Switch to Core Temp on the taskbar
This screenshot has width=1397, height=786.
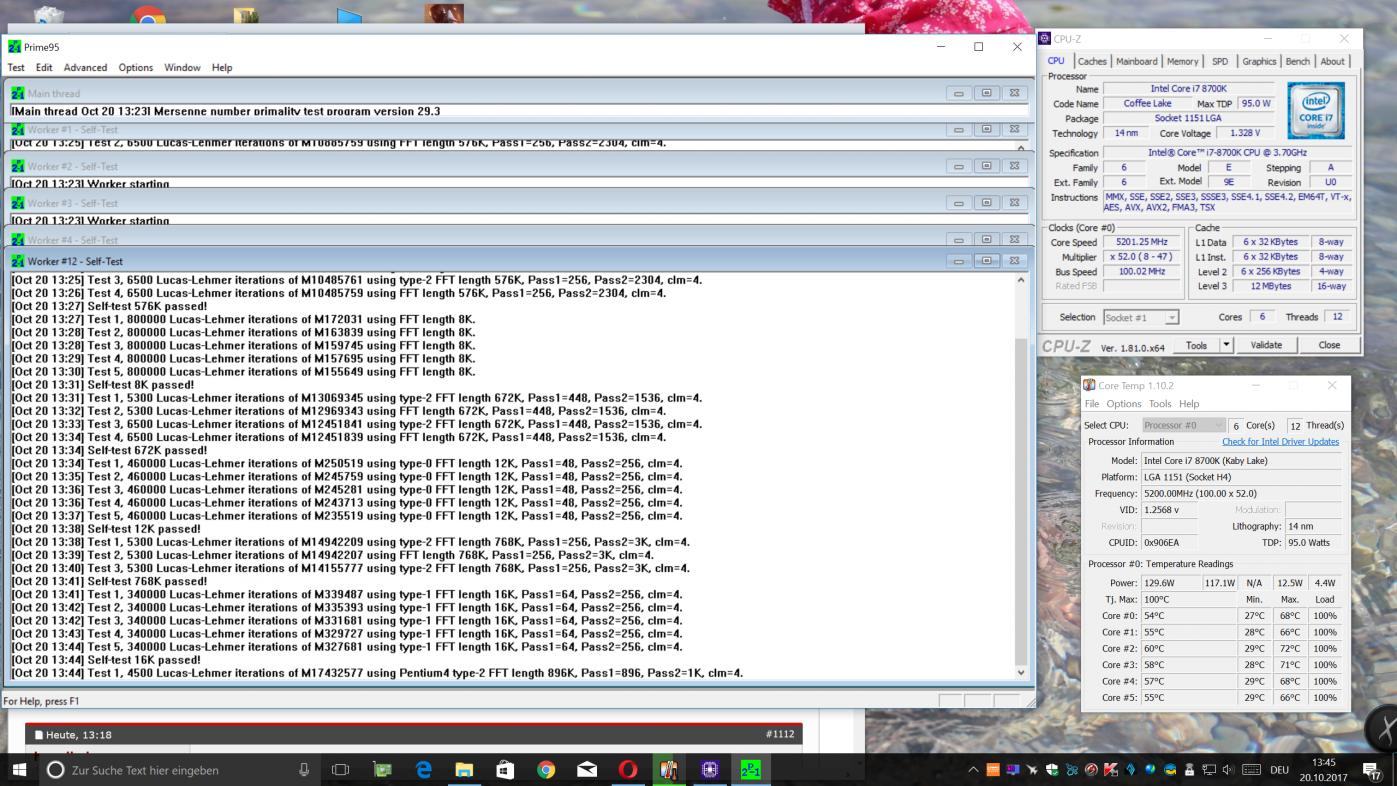669,769
